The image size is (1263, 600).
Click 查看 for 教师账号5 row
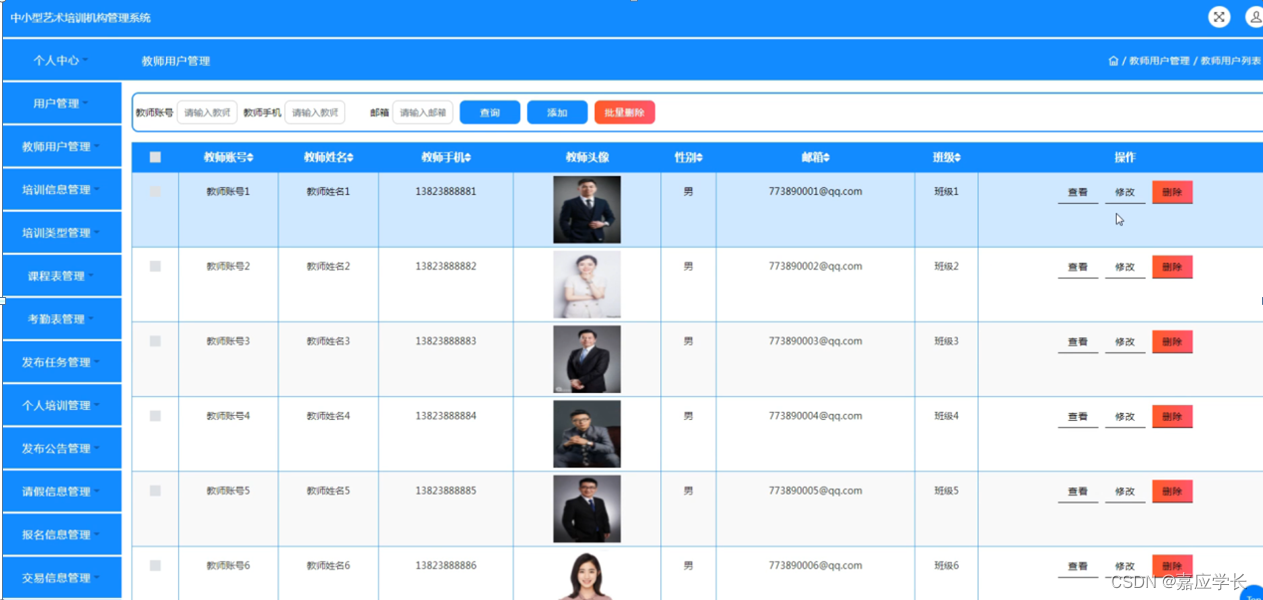point(1078,492)
